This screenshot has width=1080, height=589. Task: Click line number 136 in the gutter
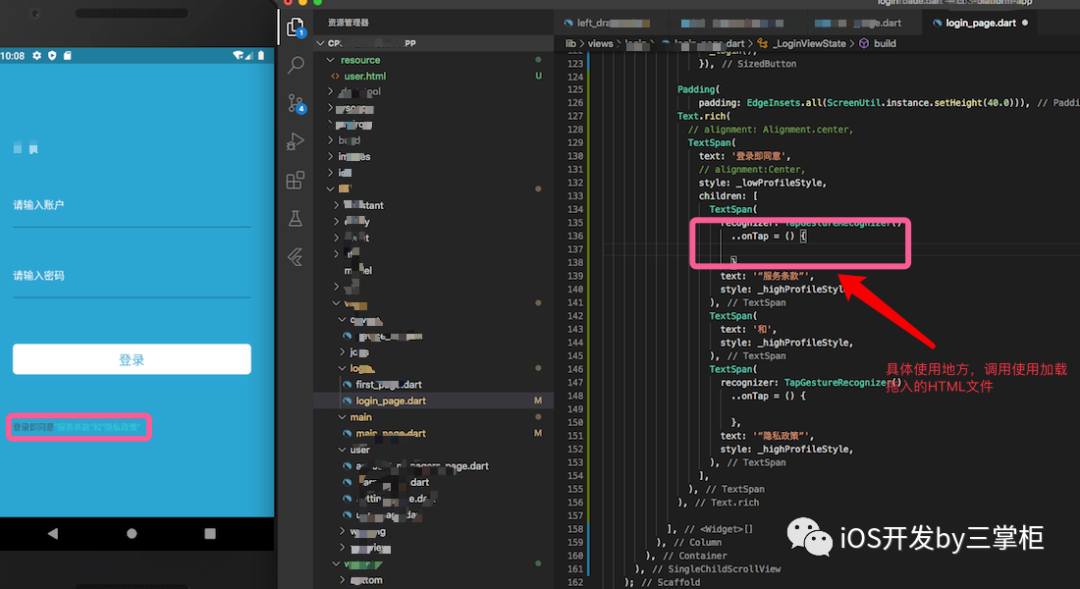pos(575,236)
